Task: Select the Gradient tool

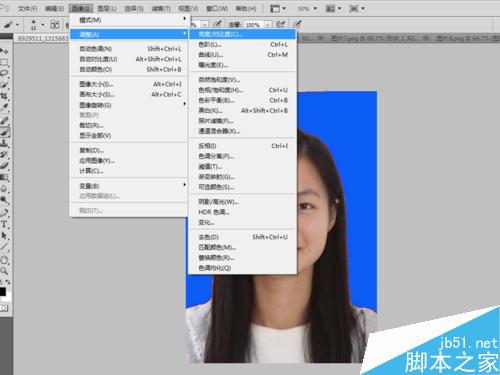Action: [x=4, y=177]
